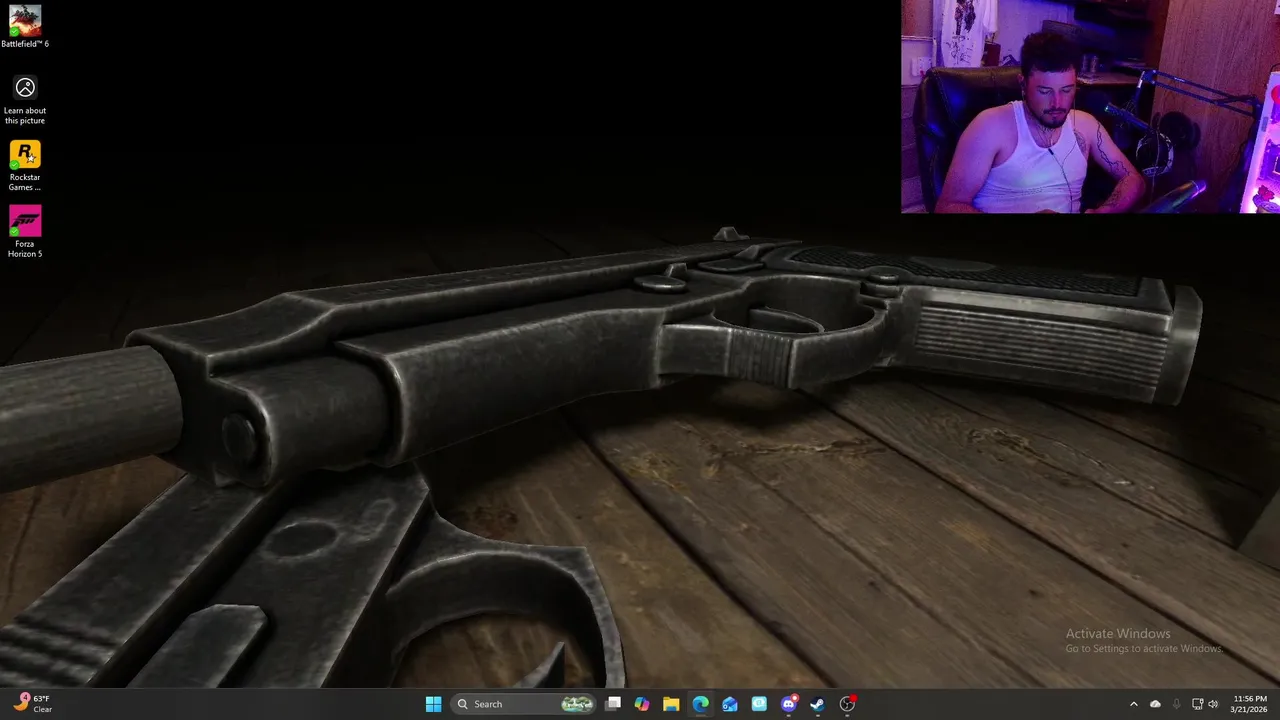Open the clock showing 11:56 PM
This screenshot has width=1280, height=720.
click(1250, 704)
